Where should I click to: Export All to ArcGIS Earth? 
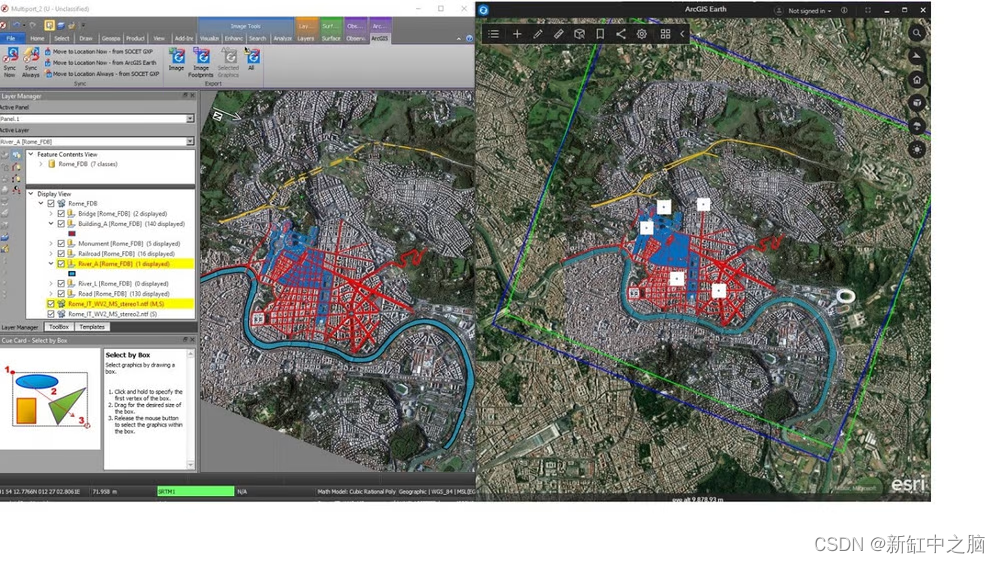253,60
